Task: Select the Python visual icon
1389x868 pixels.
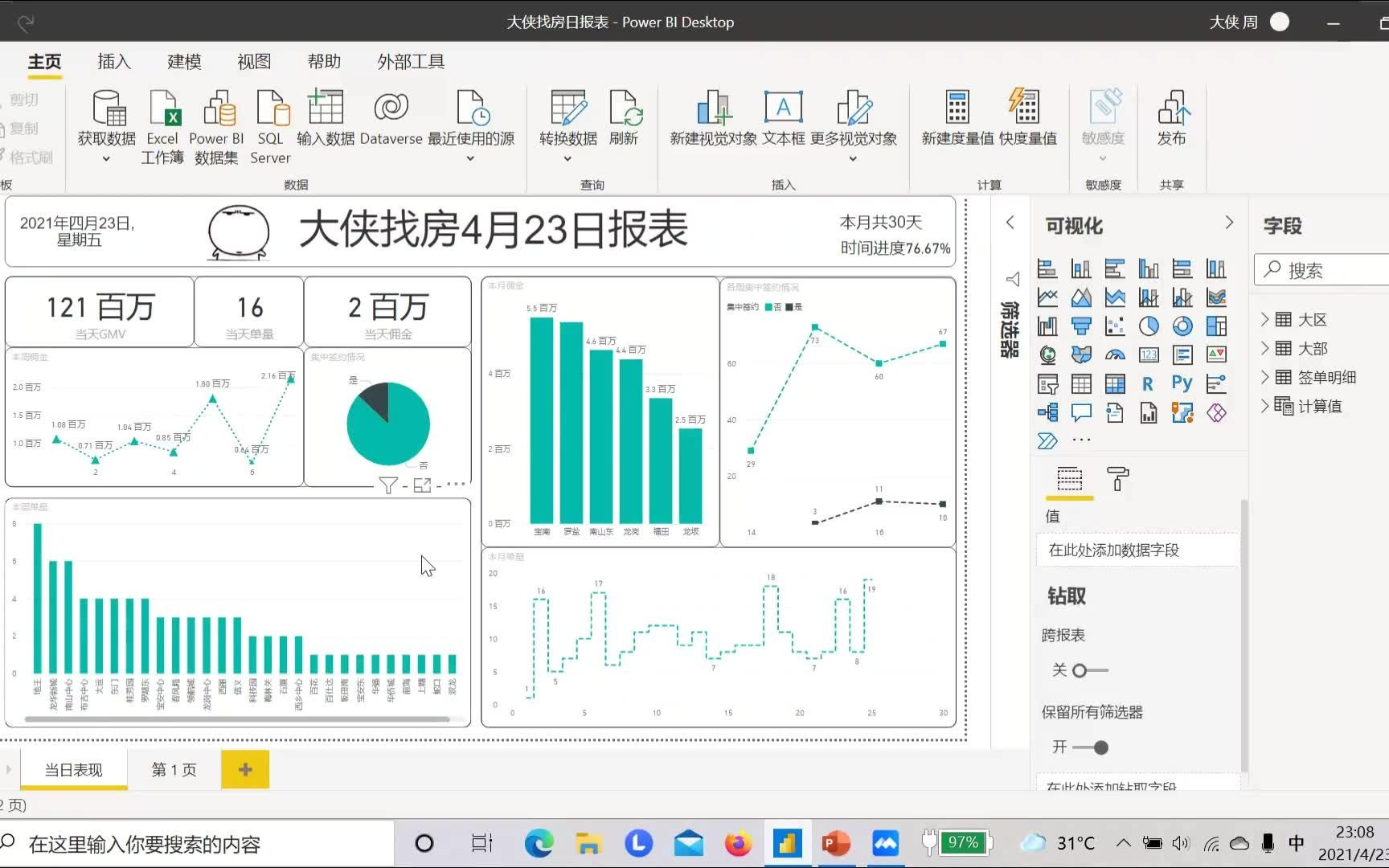Action: pos(1181,383)
